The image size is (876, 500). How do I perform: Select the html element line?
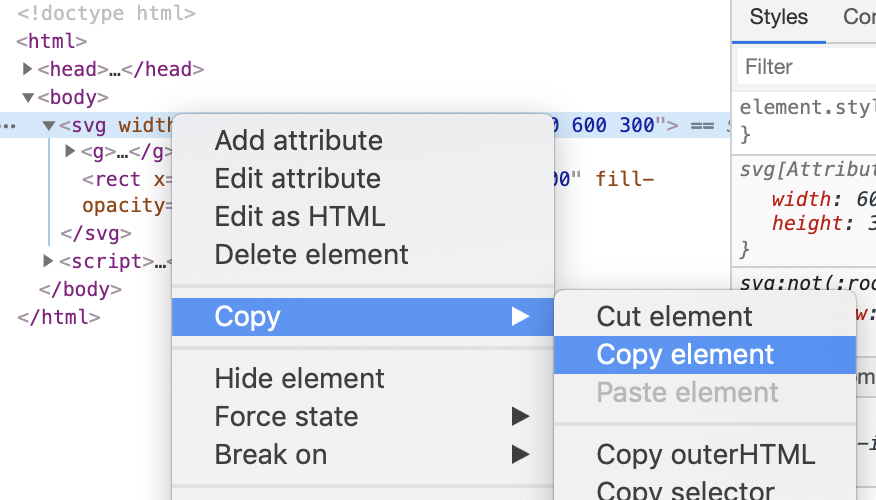coord(52,42)
